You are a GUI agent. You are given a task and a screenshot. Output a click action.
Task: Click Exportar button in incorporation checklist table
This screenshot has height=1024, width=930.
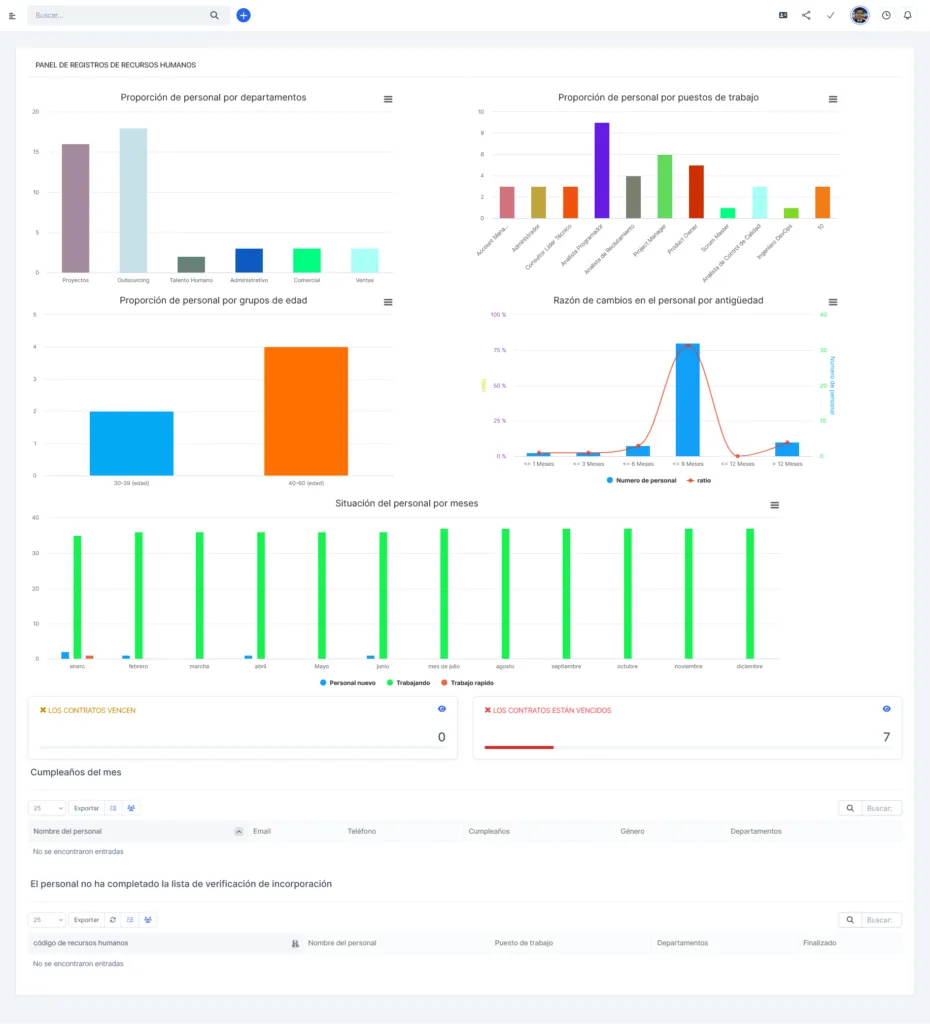coord(86,919)
